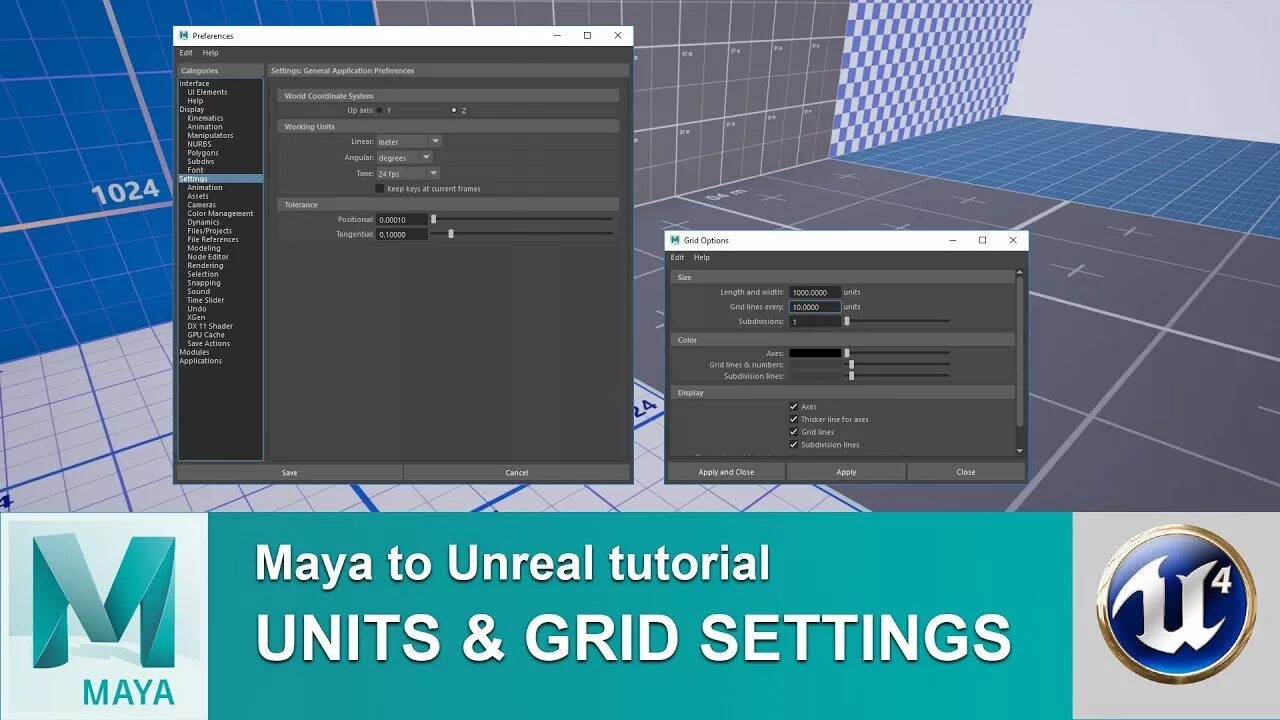
Task: Toggle Thicker line for axes checkbox
Action: tap(794, 419)
